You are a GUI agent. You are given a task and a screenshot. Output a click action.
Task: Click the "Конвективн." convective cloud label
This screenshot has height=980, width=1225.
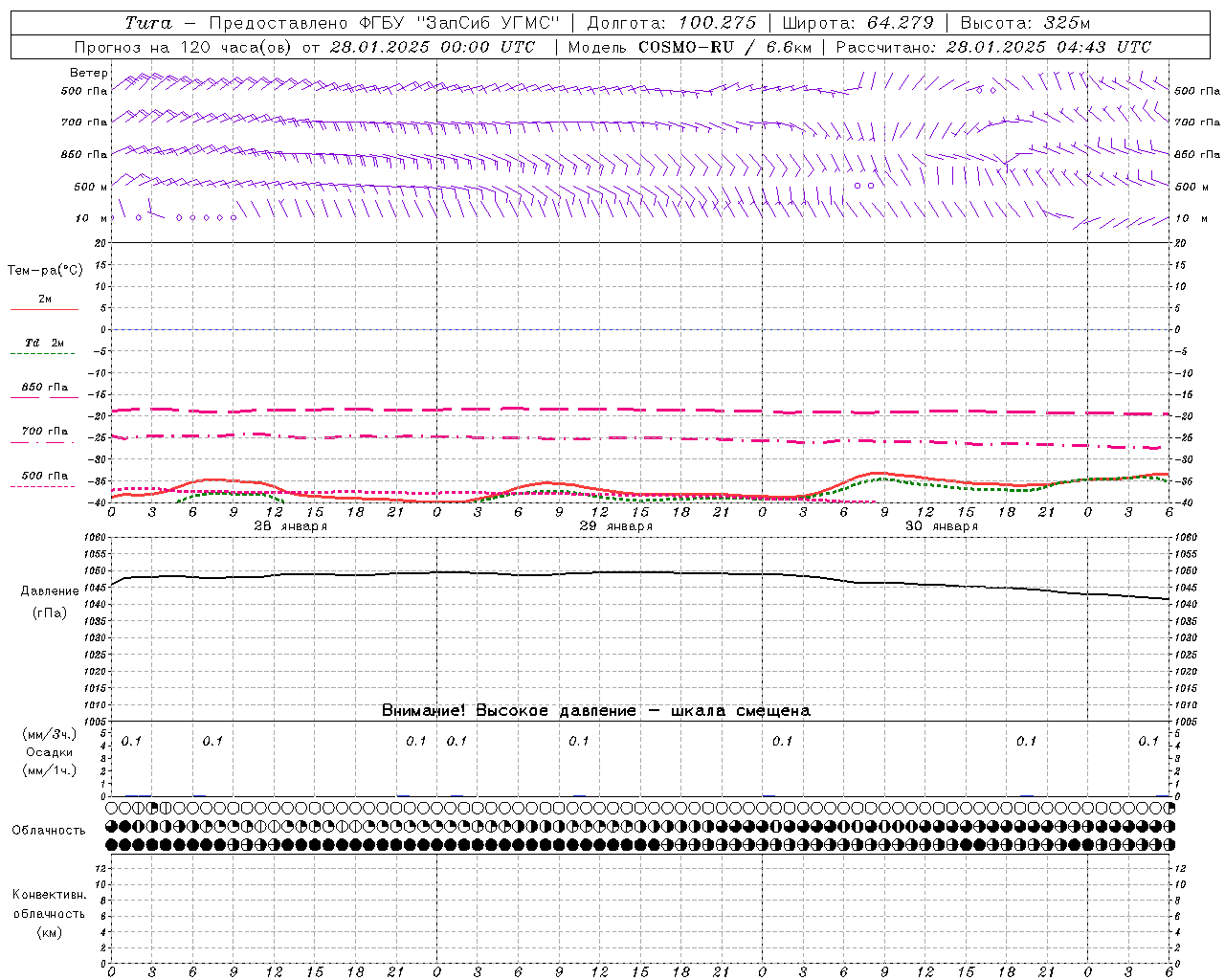[x=49, y=895]
